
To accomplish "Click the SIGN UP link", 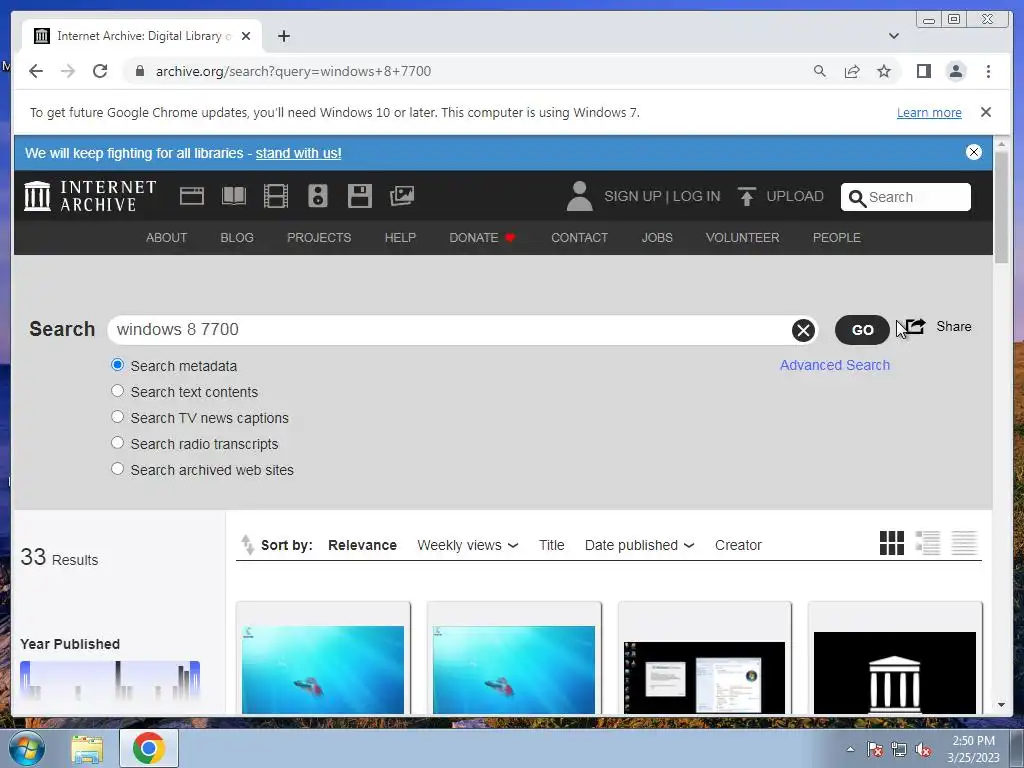I will pyautogui.click(x=632, y=196).
